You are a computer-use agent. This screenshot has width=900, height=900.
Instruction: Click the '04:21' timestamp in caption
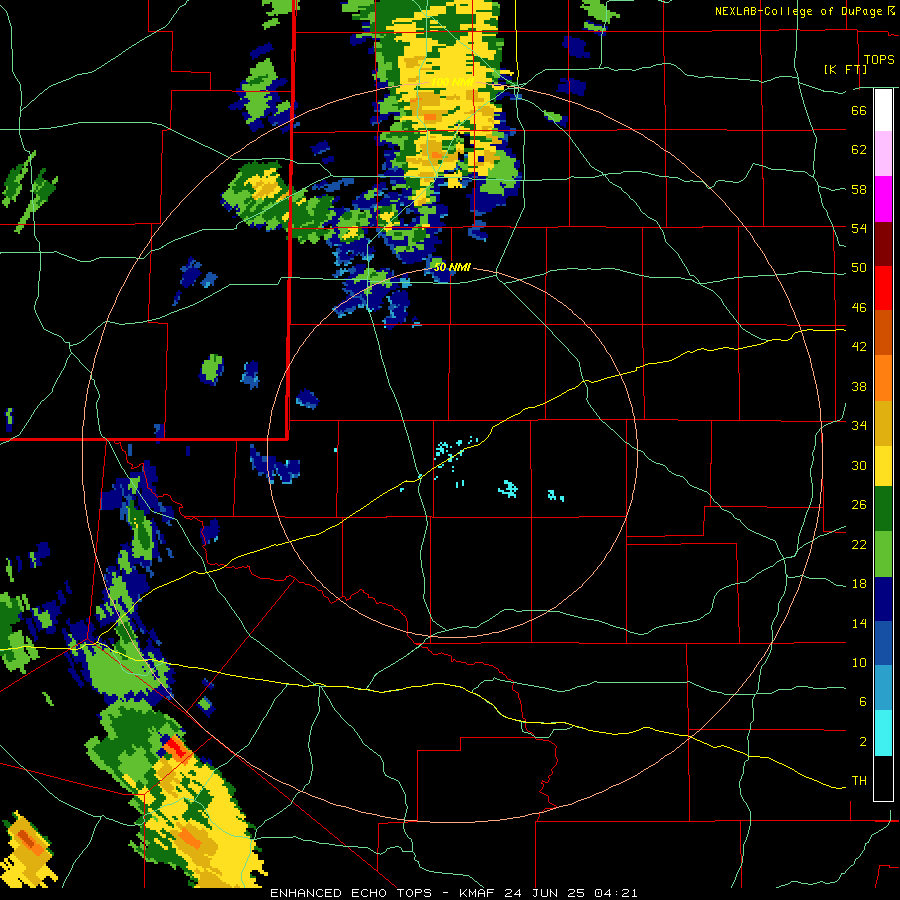click(615, 893)
